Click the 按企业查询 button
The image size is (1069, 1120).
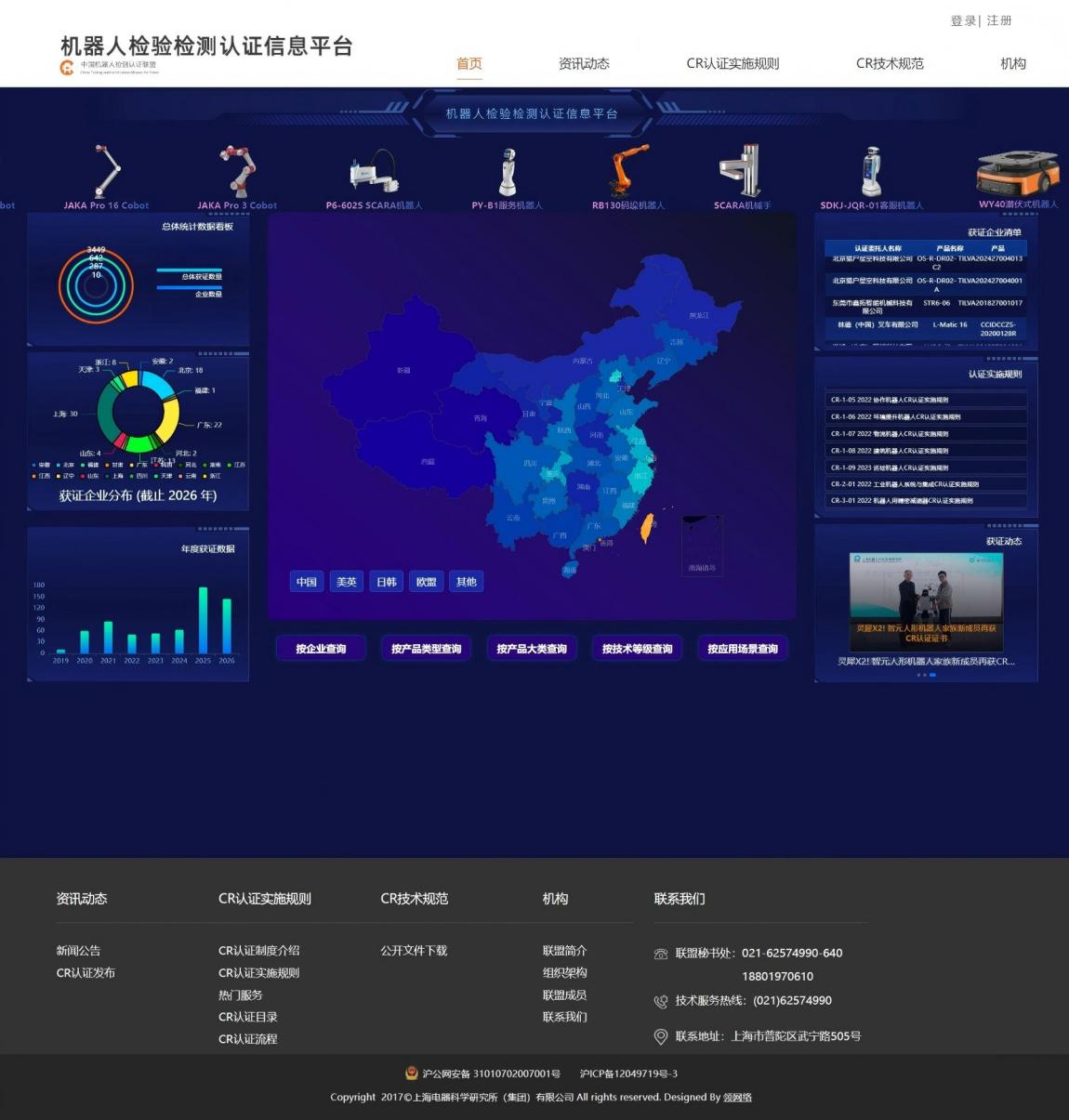(x=321, y=649)
